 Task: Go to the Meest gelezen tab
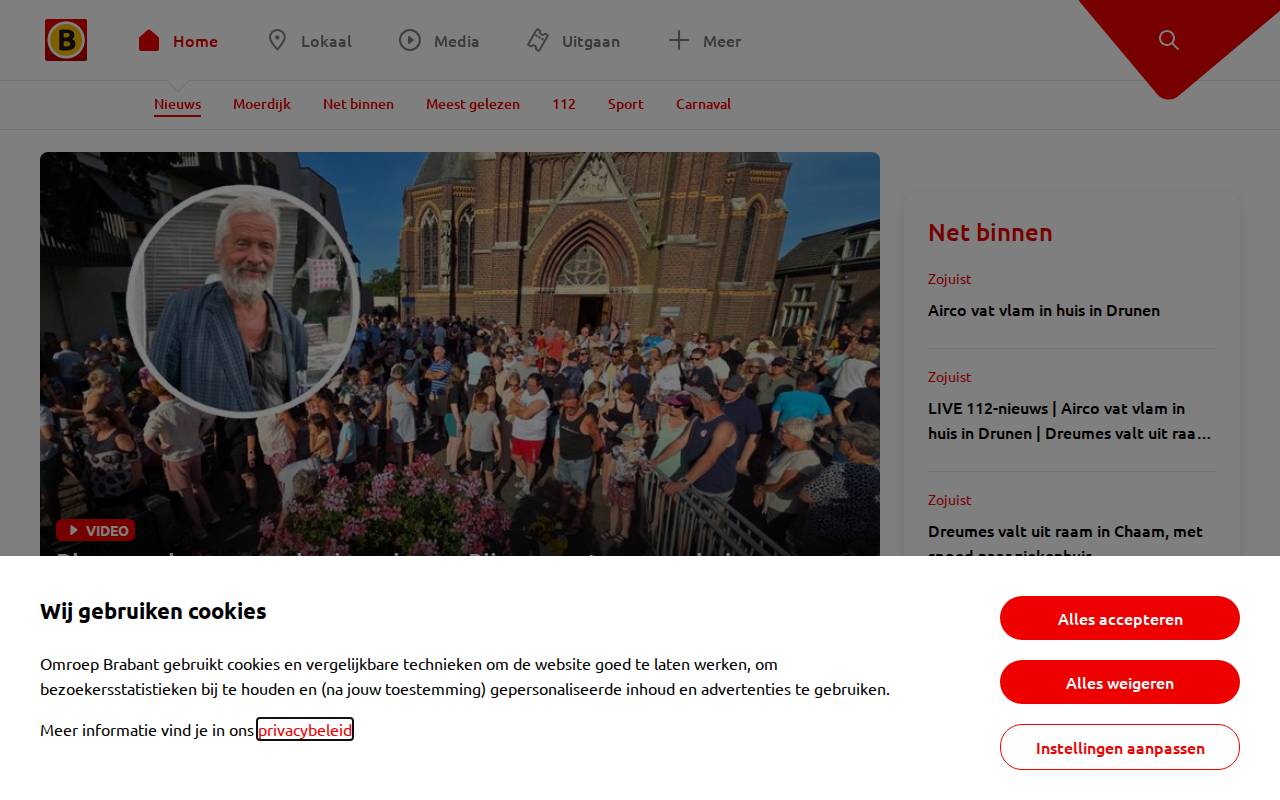point(473,104)
